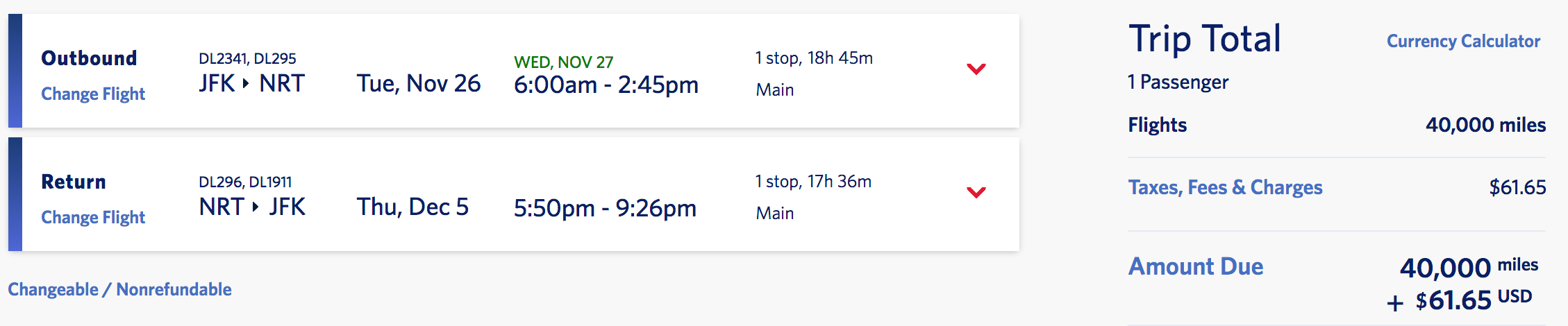Click the green WED, NOV 27 arrival date
This screenshot has height=326, width=1568.
click(563, 62)
